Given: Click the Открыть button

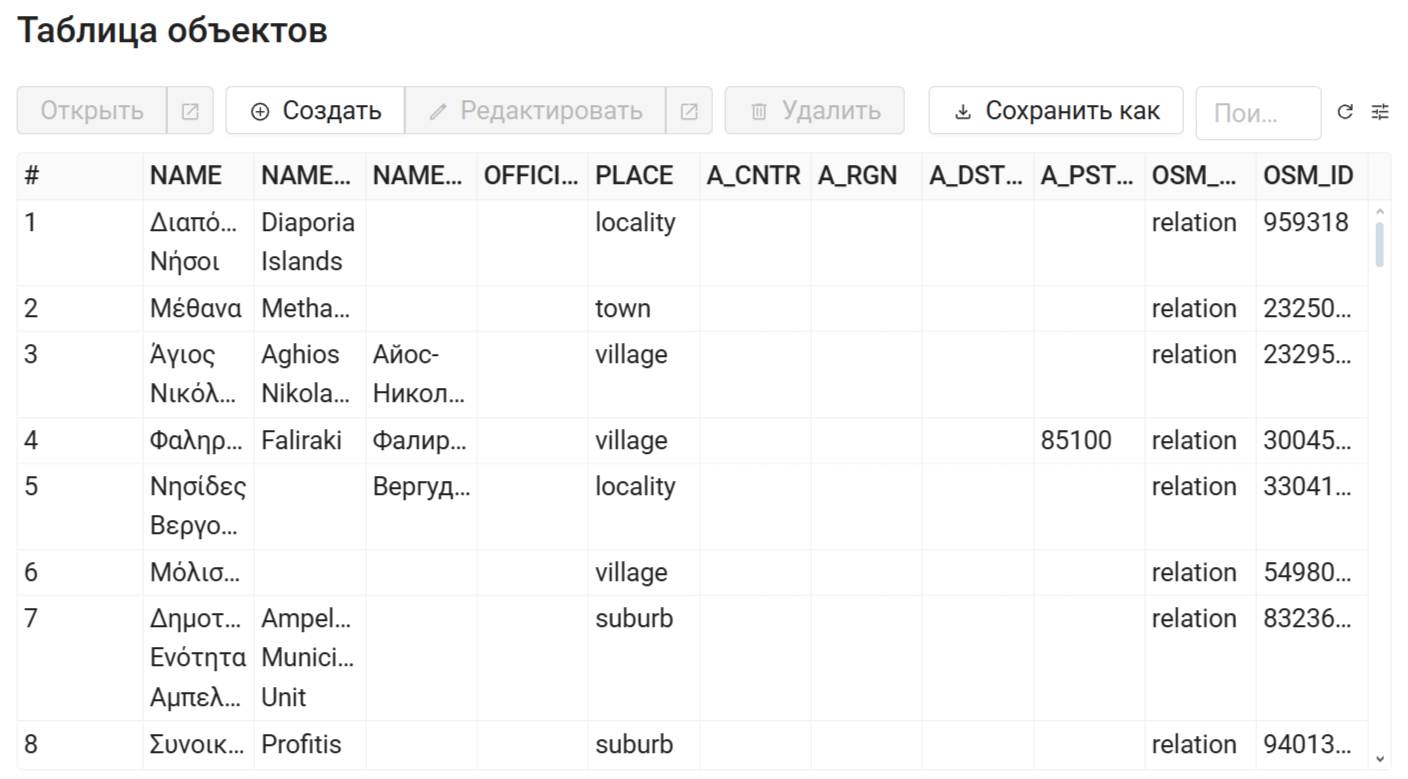Looking at the screenshot, I should point(92,111).
